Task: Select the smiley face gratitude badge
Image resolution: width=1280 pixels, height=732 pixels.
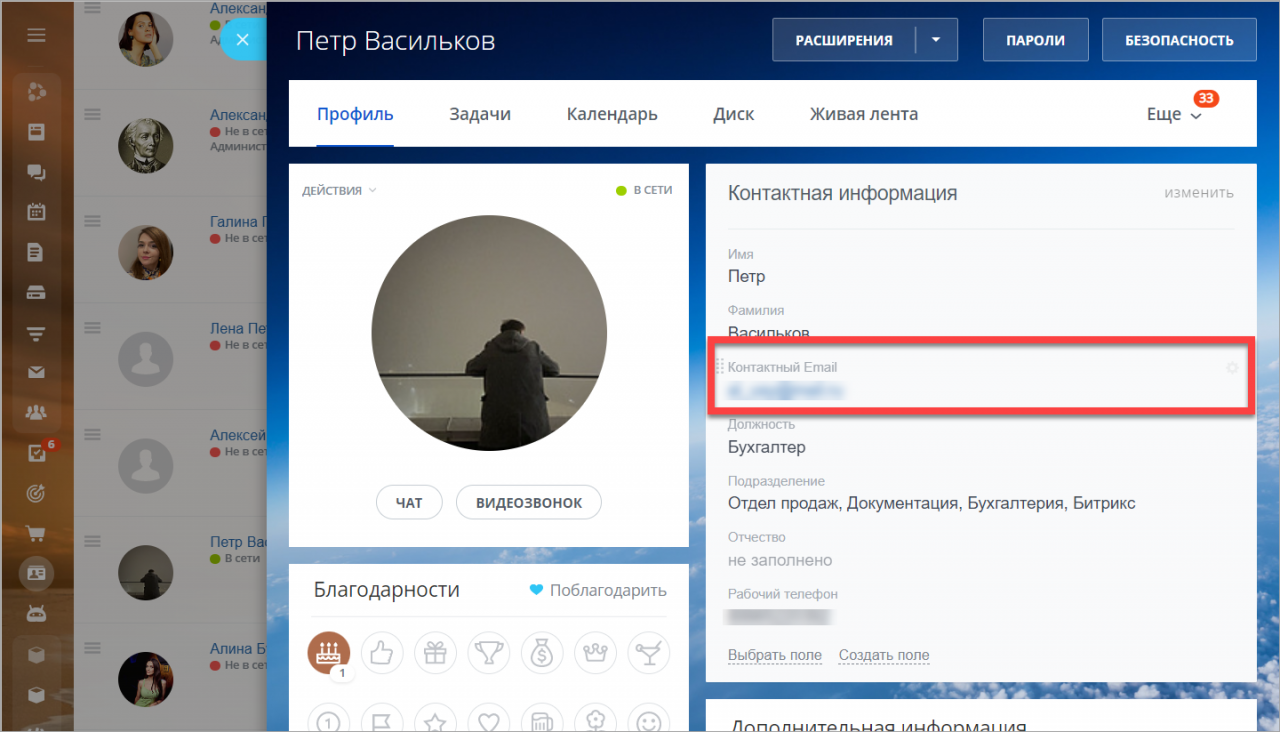Action: click(x=649, y=719)
